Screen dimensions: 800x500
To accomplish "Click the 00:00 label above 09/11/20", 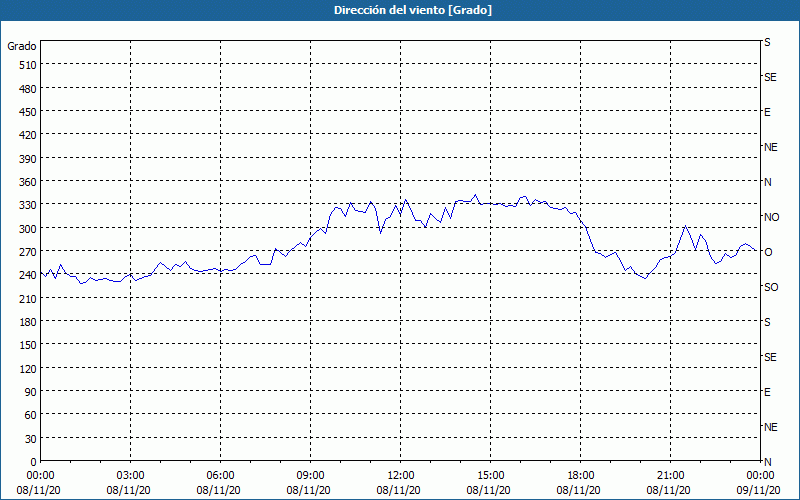I will coord(760,476).
